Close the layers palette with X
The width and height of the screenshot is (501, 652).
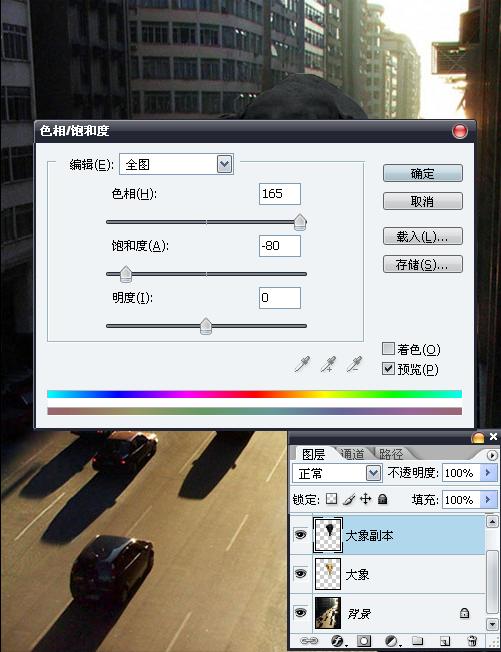tap(493, 437)
